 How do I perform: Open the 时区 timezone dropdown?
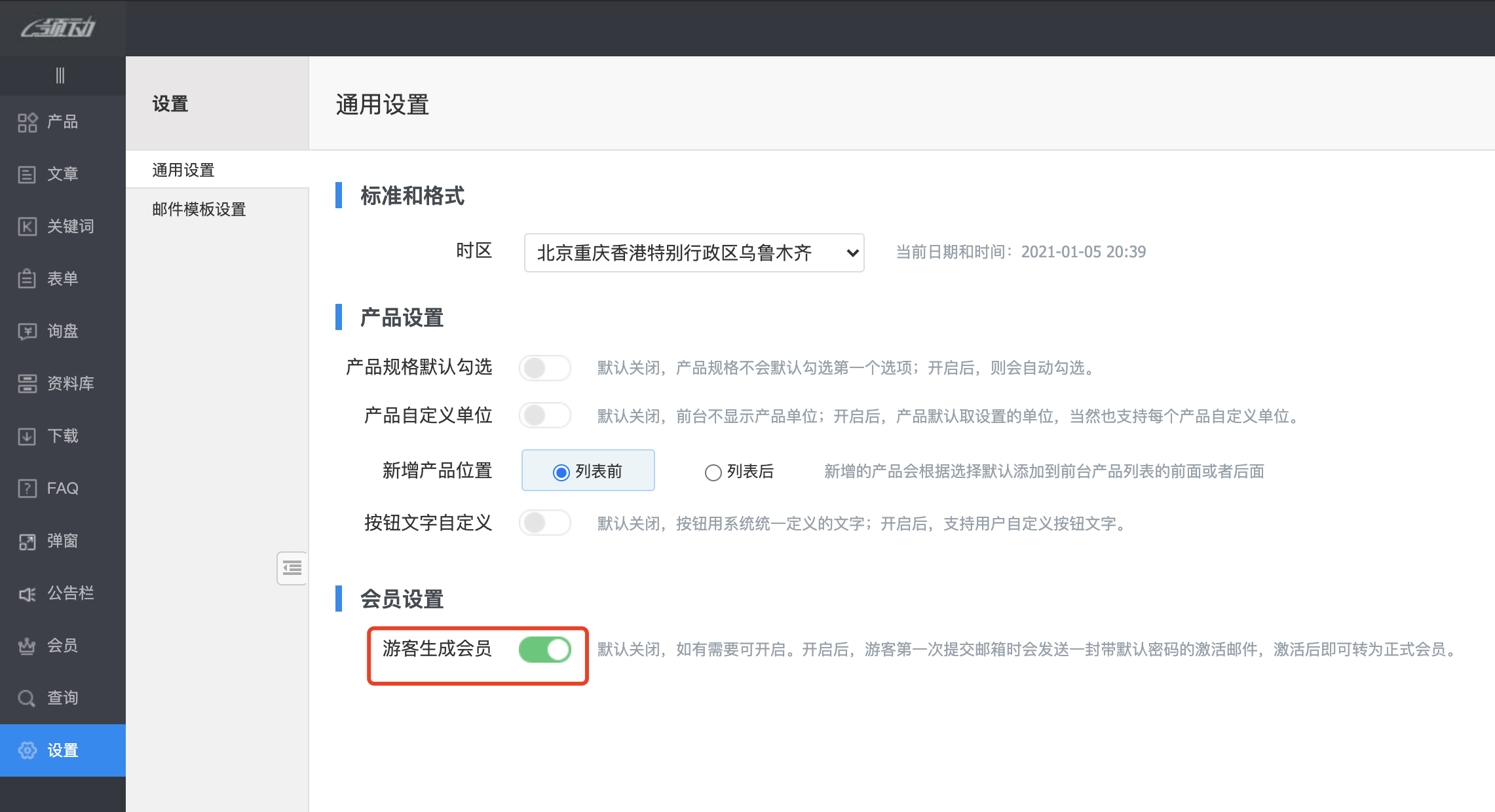694,253
